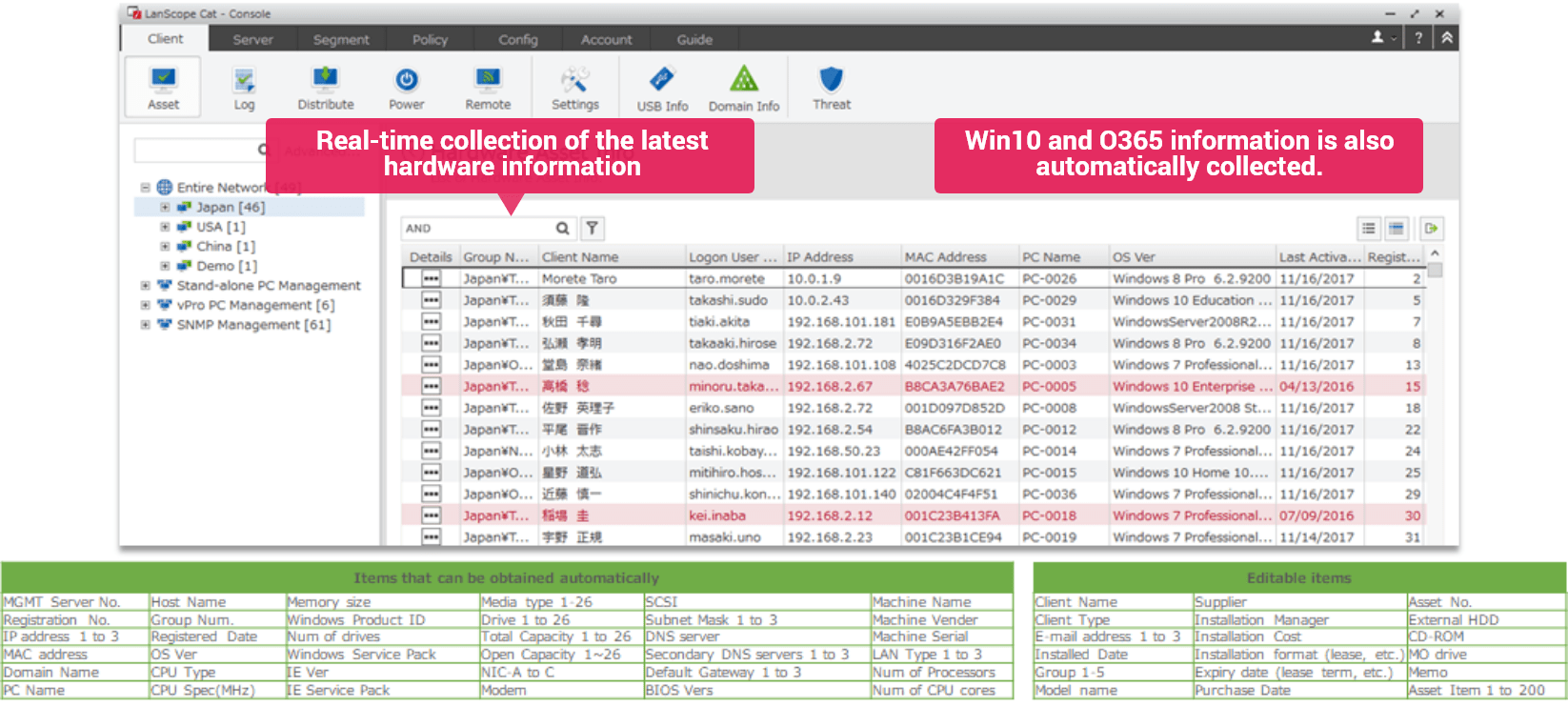Screen dimensions: 1568x707
Task: Open the user account dropdown in header
Action: pos(1382,38)
